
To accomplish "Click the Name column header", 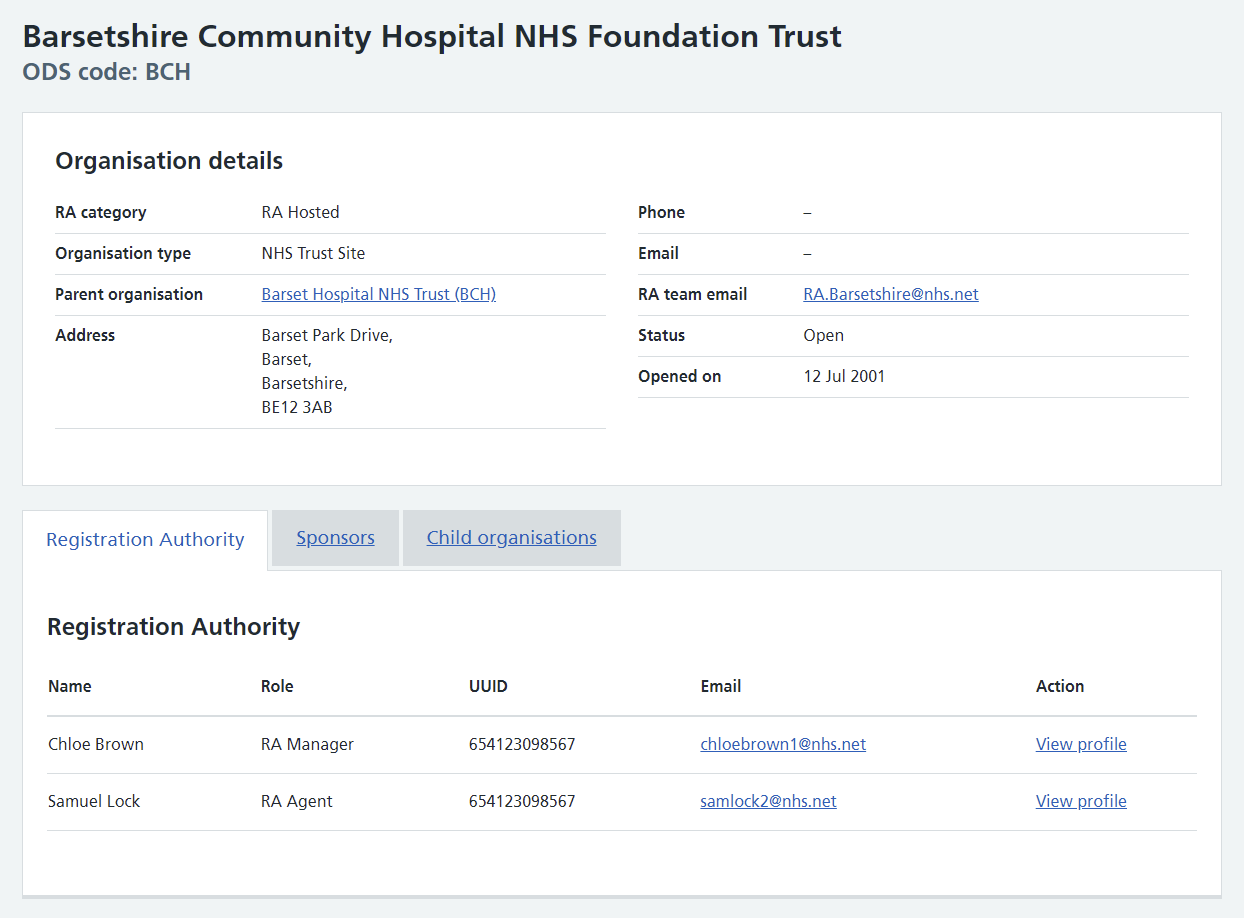I will (x=69, y=686).
